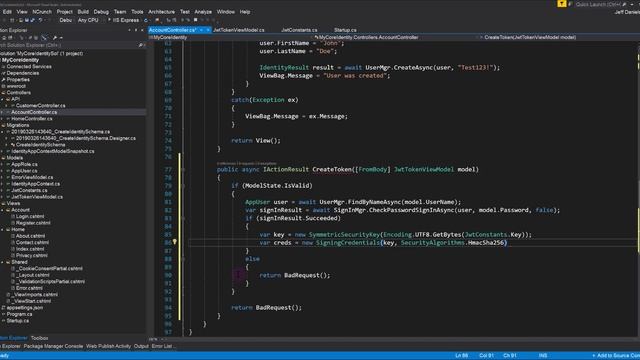Select JwtConstants.cs in Solution Explorer
This screenshot has width=640, height=360.
29,190
